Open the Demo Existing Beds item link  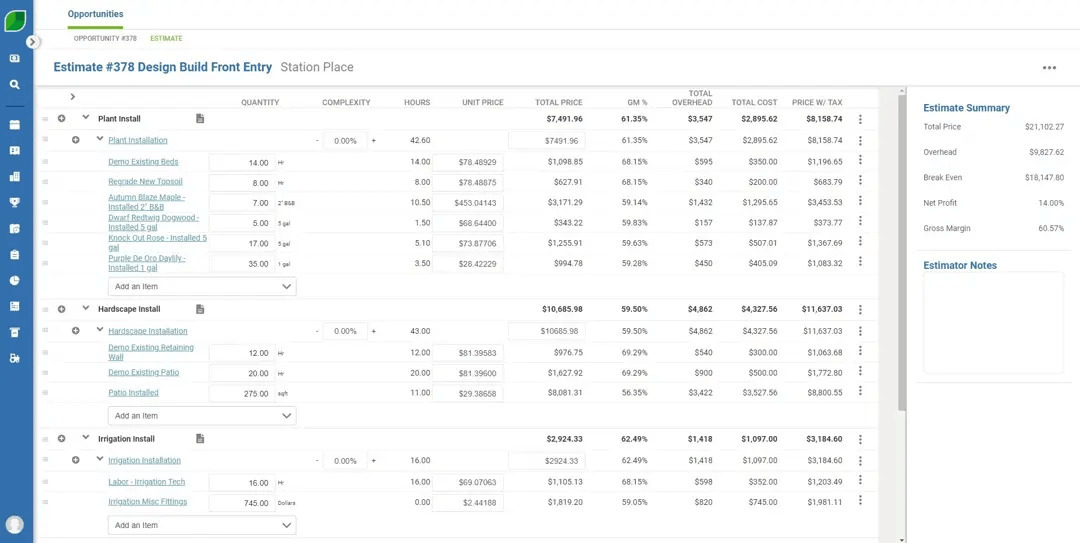tap(143, 162)
